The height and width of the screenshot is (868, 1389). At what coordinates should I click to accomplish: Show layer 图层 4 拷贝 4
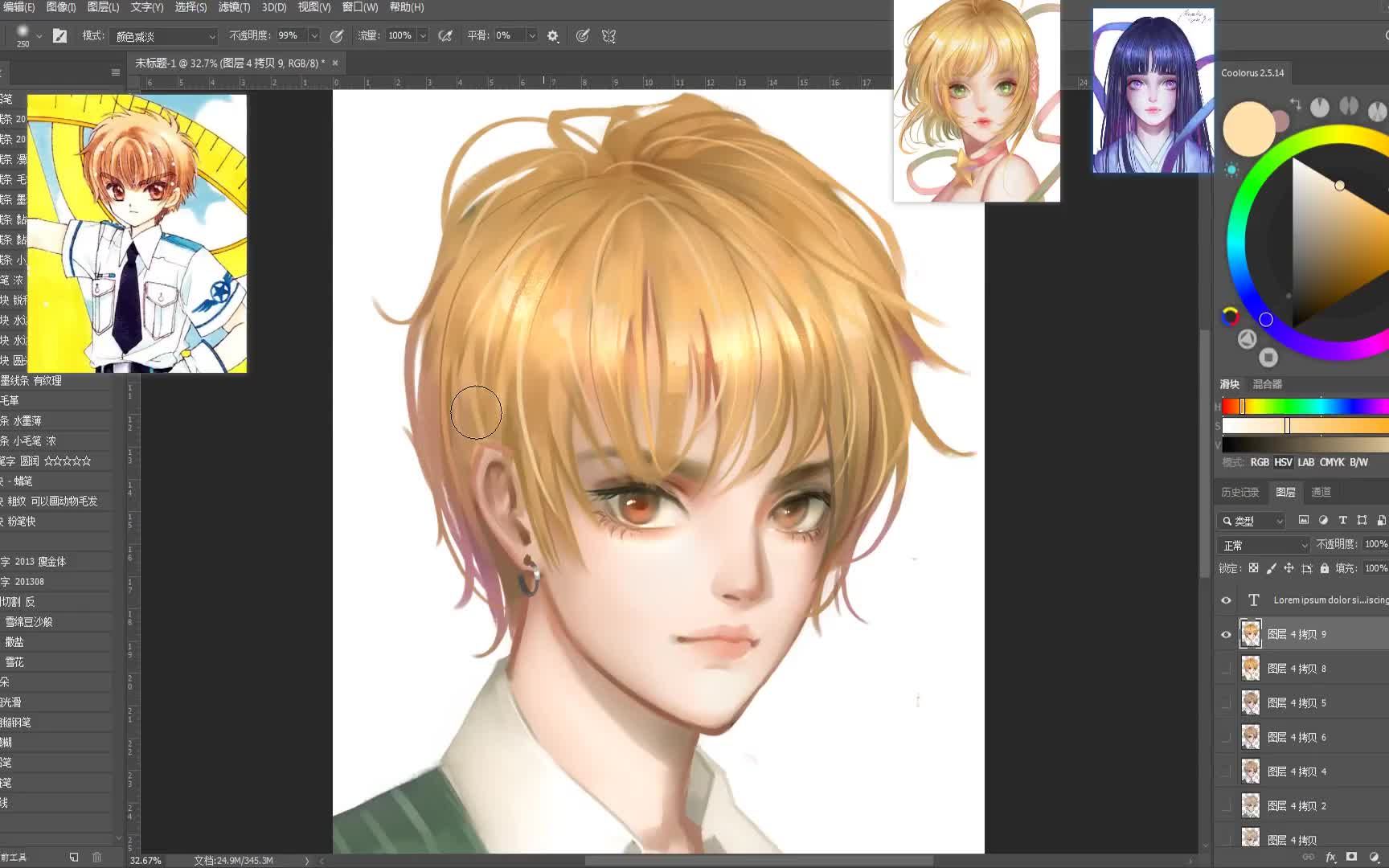[x=1226, y=772]
